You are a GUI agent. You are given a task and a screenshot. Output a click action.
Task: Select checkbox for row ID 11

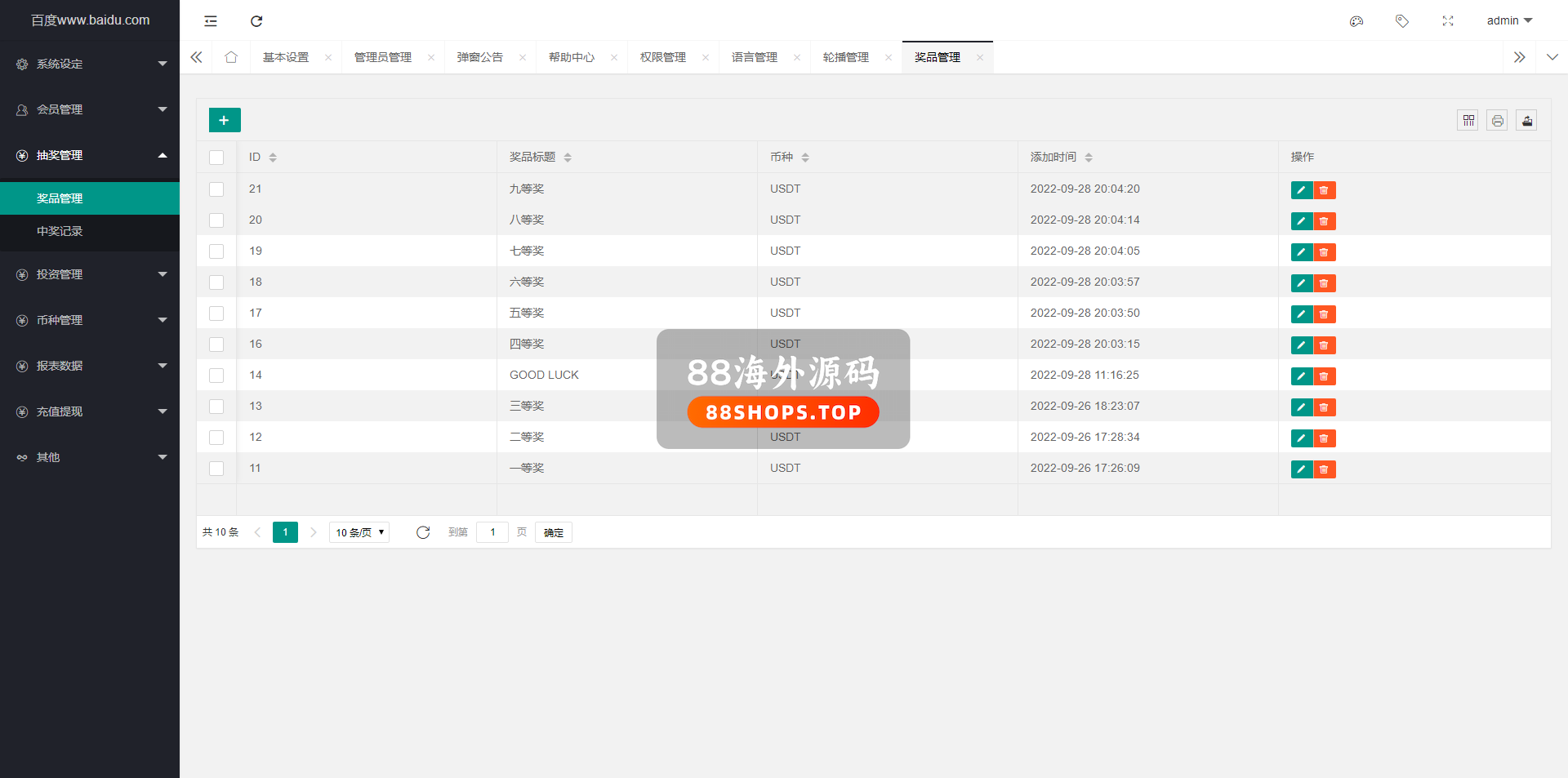click(216, 469)
